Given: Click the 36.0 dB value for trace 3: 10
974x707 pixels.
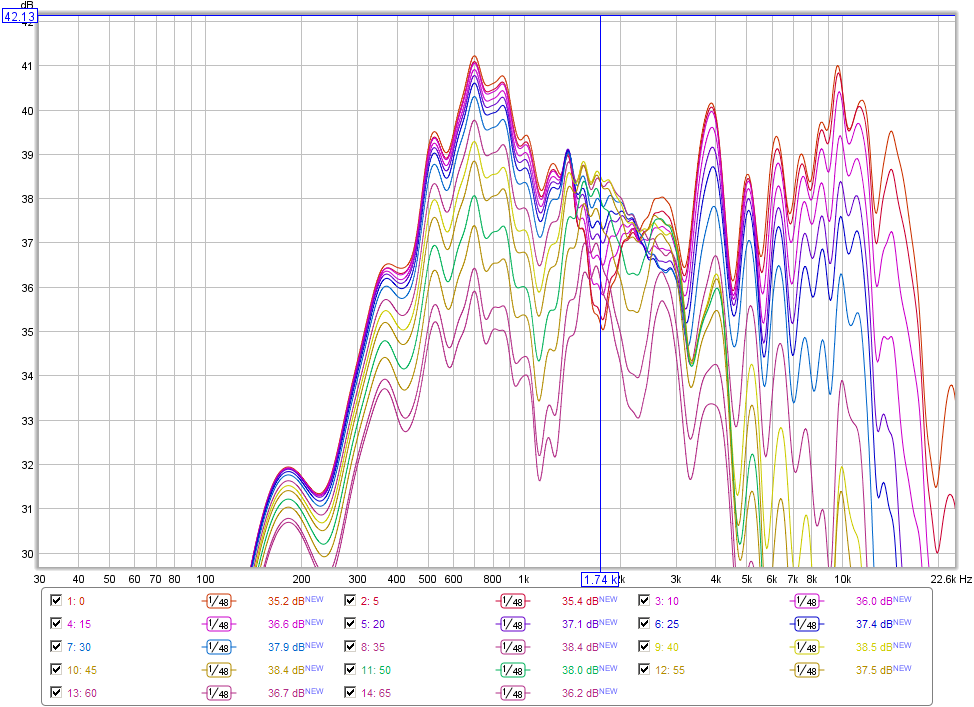Looking at the screenshot, I should (x=874, y=601).
